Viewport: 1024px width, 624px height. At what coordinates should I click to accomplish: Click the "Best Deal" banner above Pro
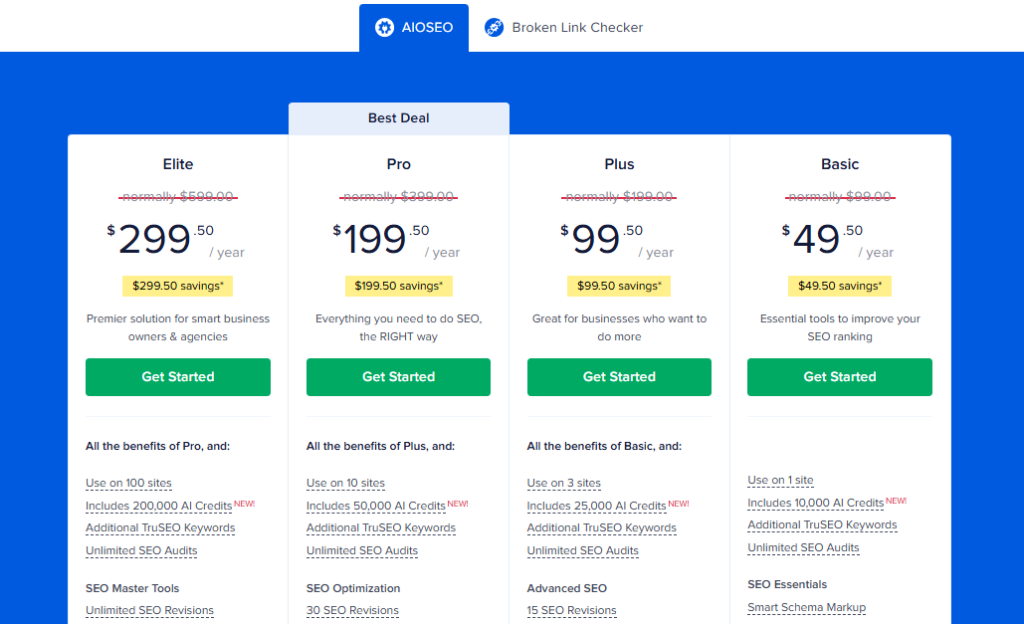click(398, 118)
